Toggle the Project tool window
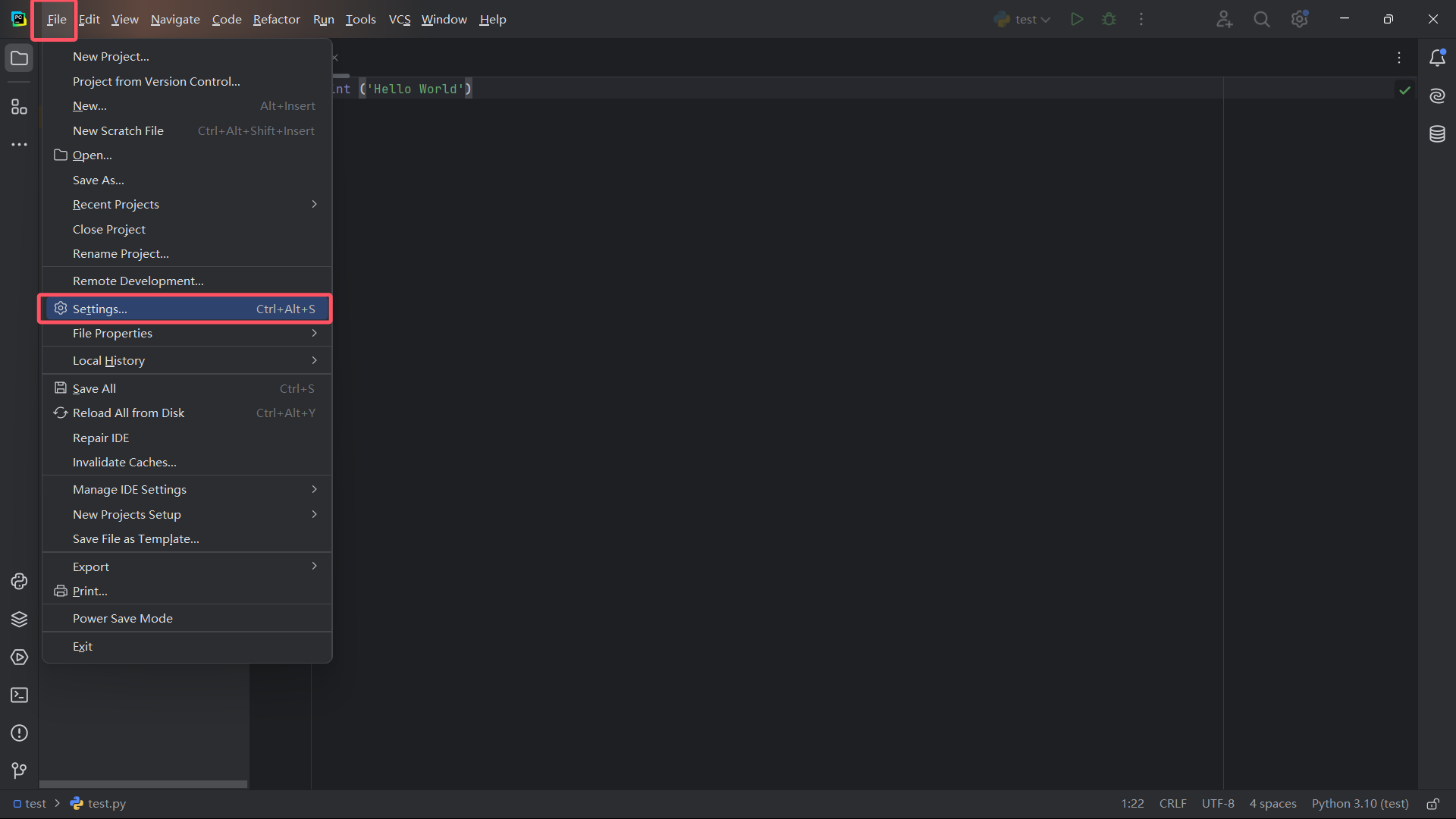The height and width of the screenshot is (819, 1456). [19, 58]
